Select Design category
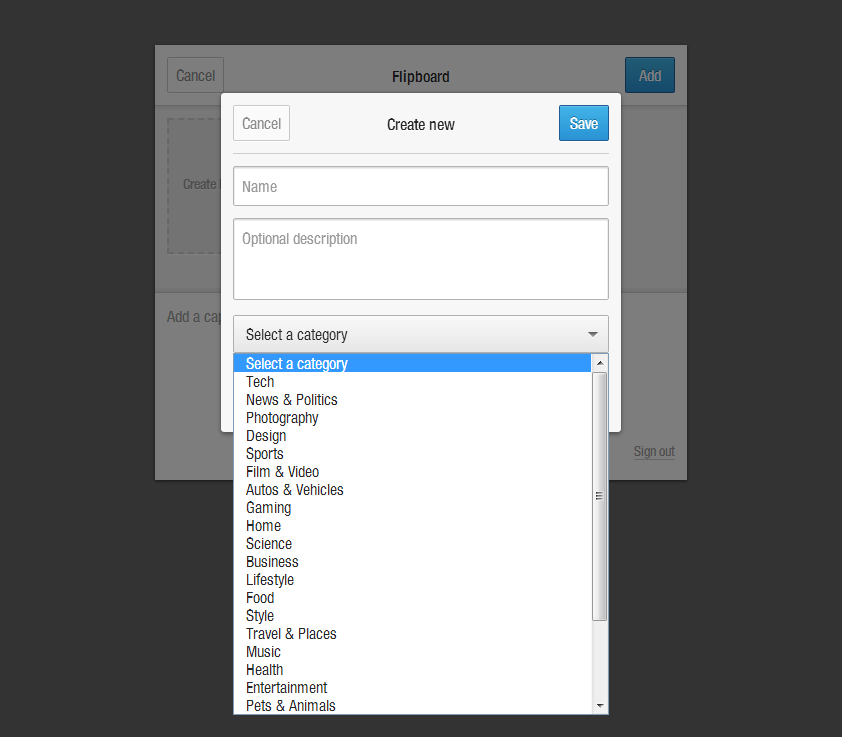842x737 pixels. (x=412, y=436)
